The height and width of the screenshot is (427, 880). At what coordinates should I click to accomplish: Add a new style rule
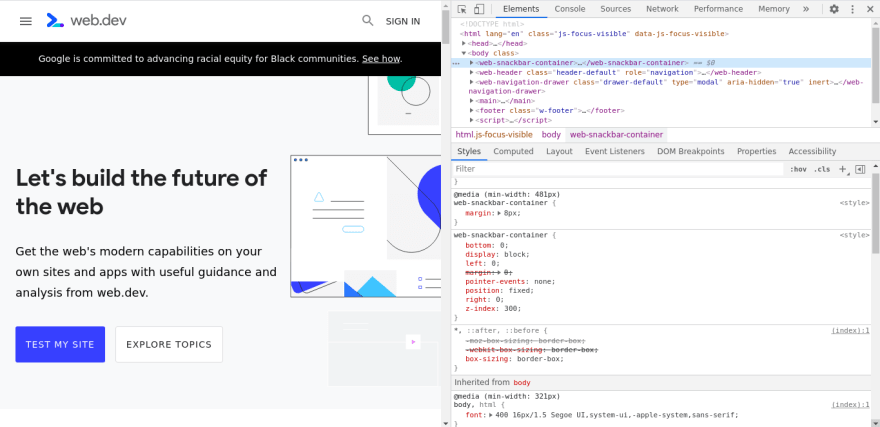[842, 169]
